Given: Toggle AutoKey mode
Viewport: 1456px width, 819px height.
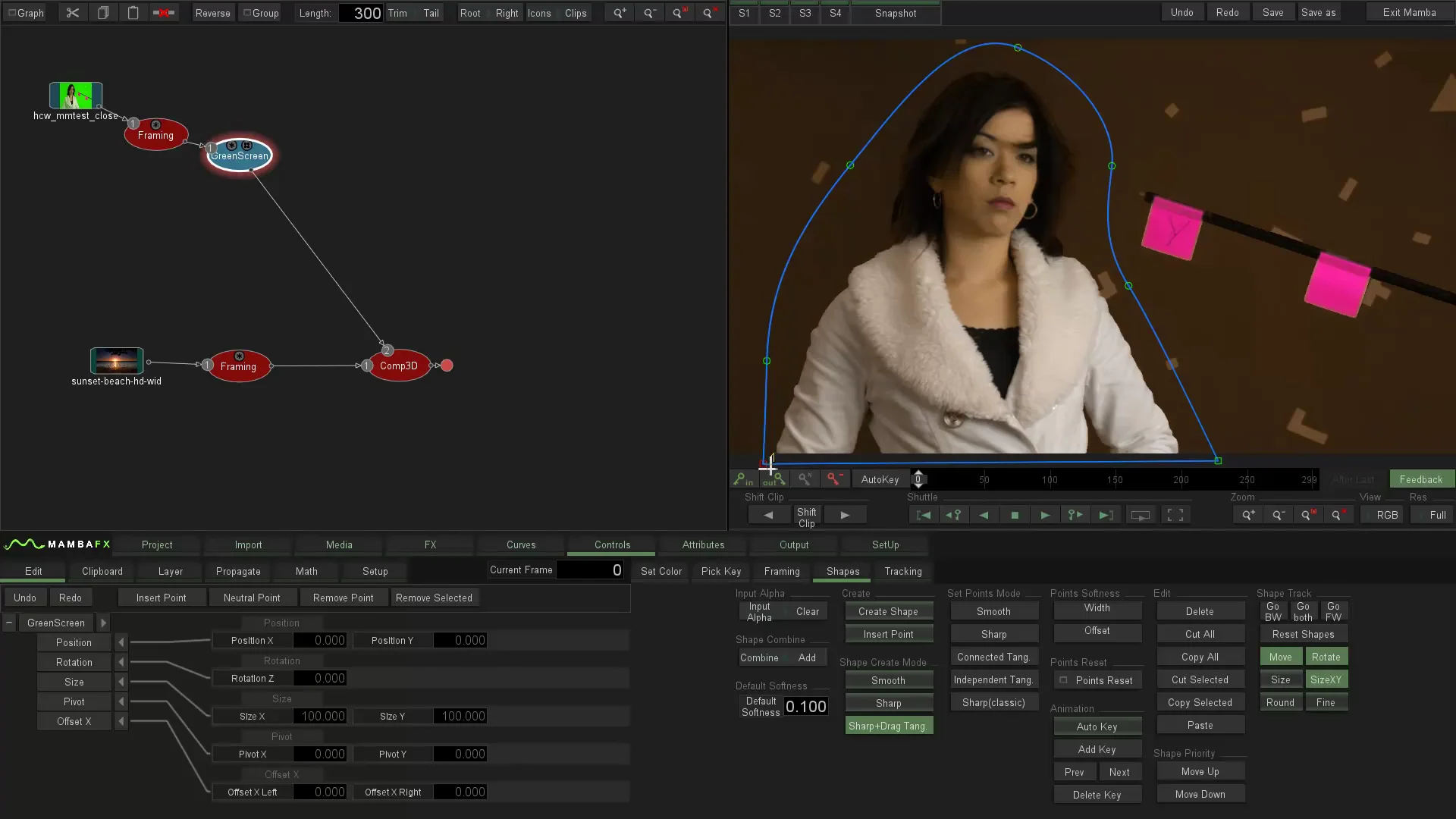Looking at the screenshot, I should 880,479.
